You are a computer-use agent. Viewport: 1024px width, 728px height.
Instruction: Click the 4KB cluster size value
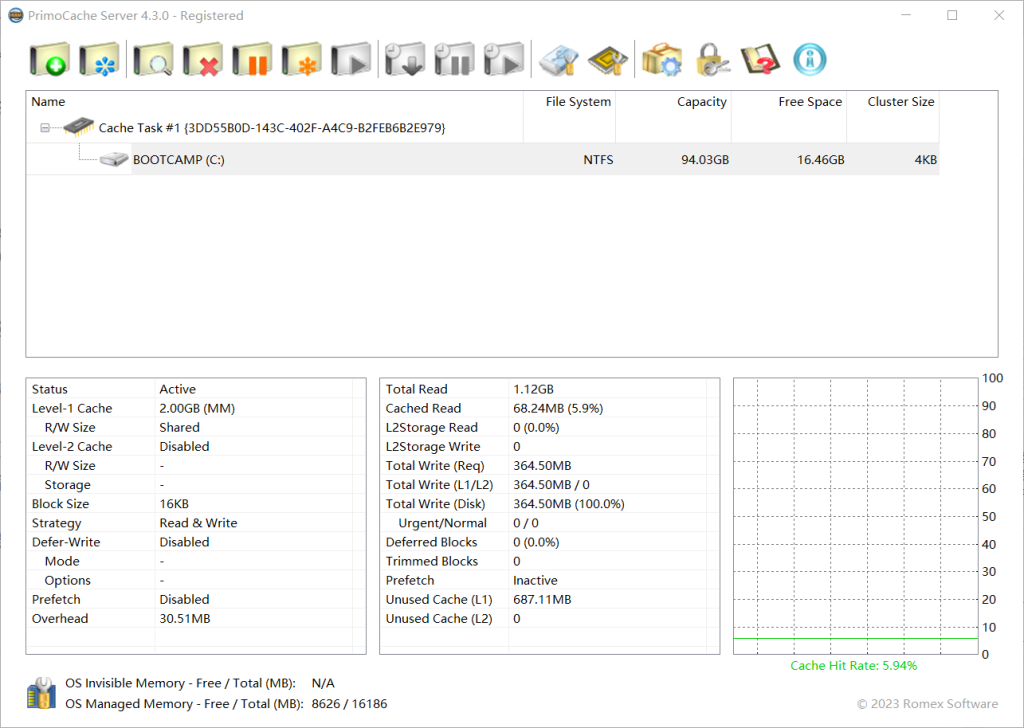tap(925, 160)
